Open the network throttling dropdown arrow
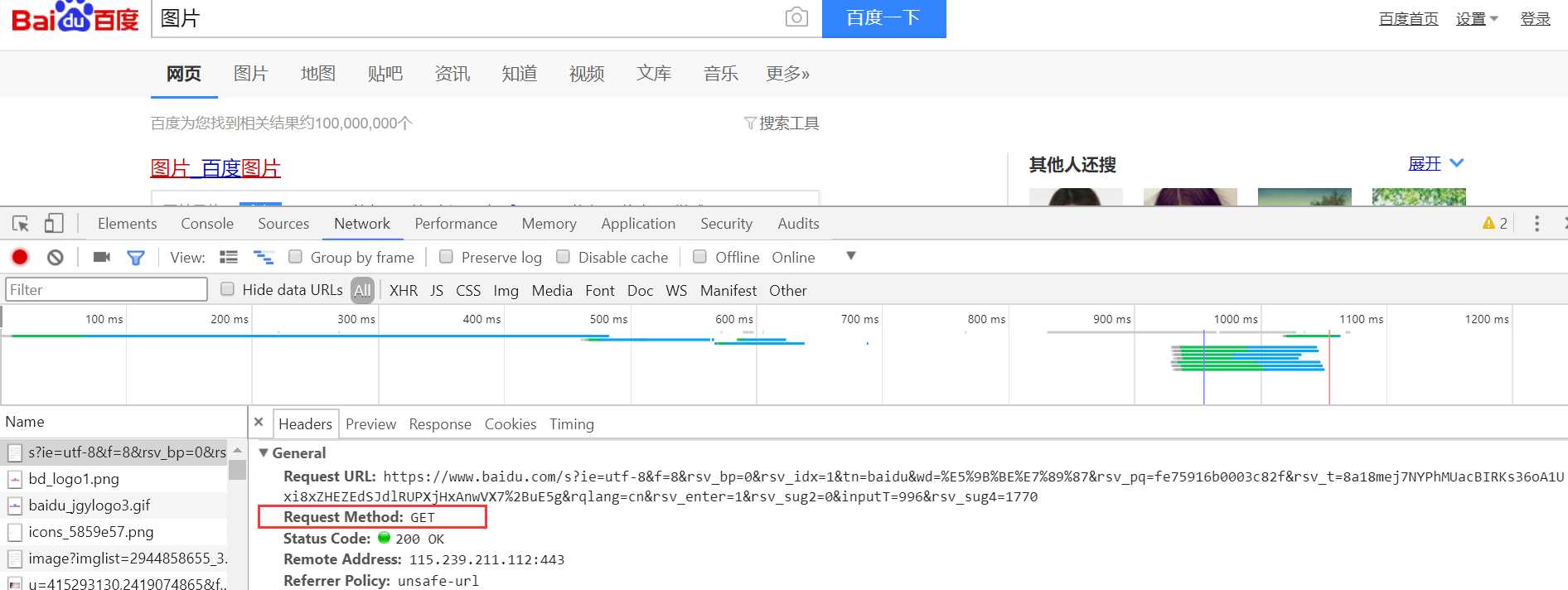This screenshot has width=1568, height=590. click(x=850, y=256)
